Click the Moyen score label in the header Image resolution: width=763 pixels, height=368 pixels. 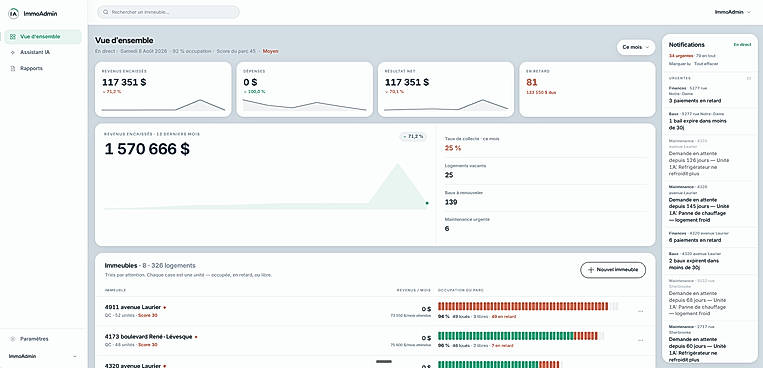[271, 51]
